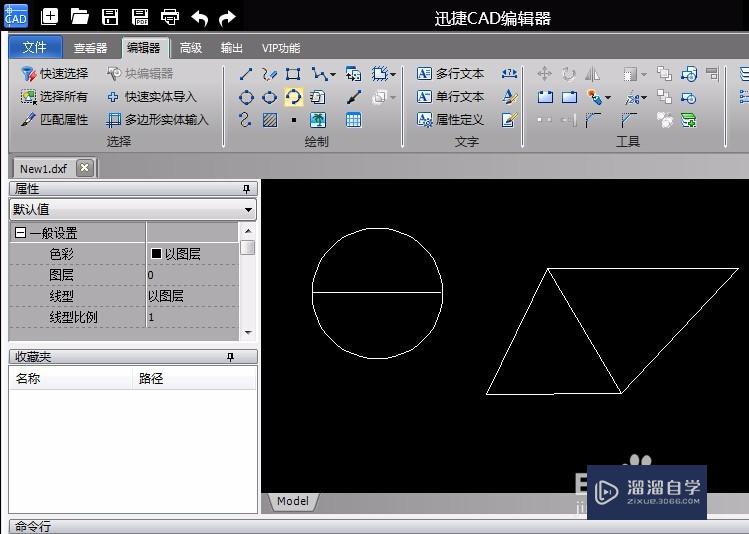This screenshot has width=749, height=534.
Task: Redo the last undone action
Action: click(227, 18)
